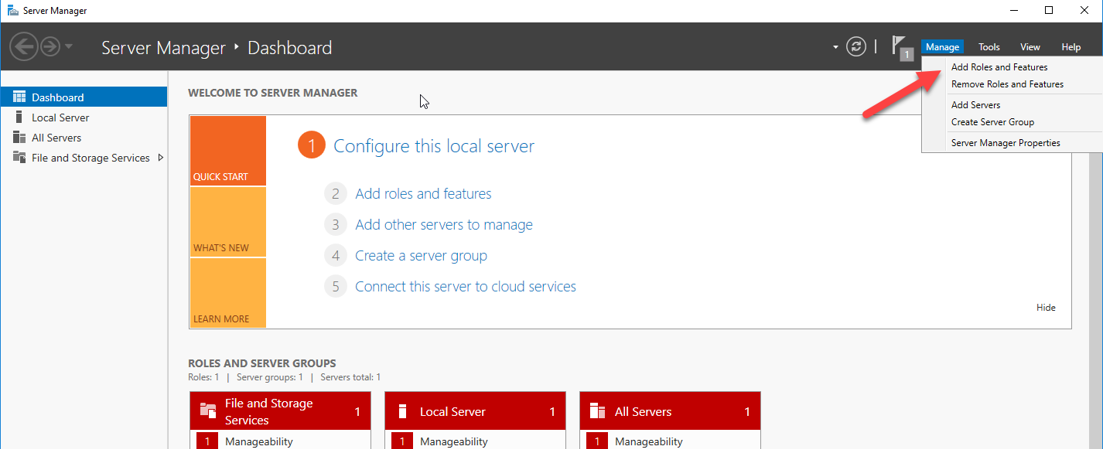
Task: Click Configure this local server link
Action: click(x=434, y=146)
